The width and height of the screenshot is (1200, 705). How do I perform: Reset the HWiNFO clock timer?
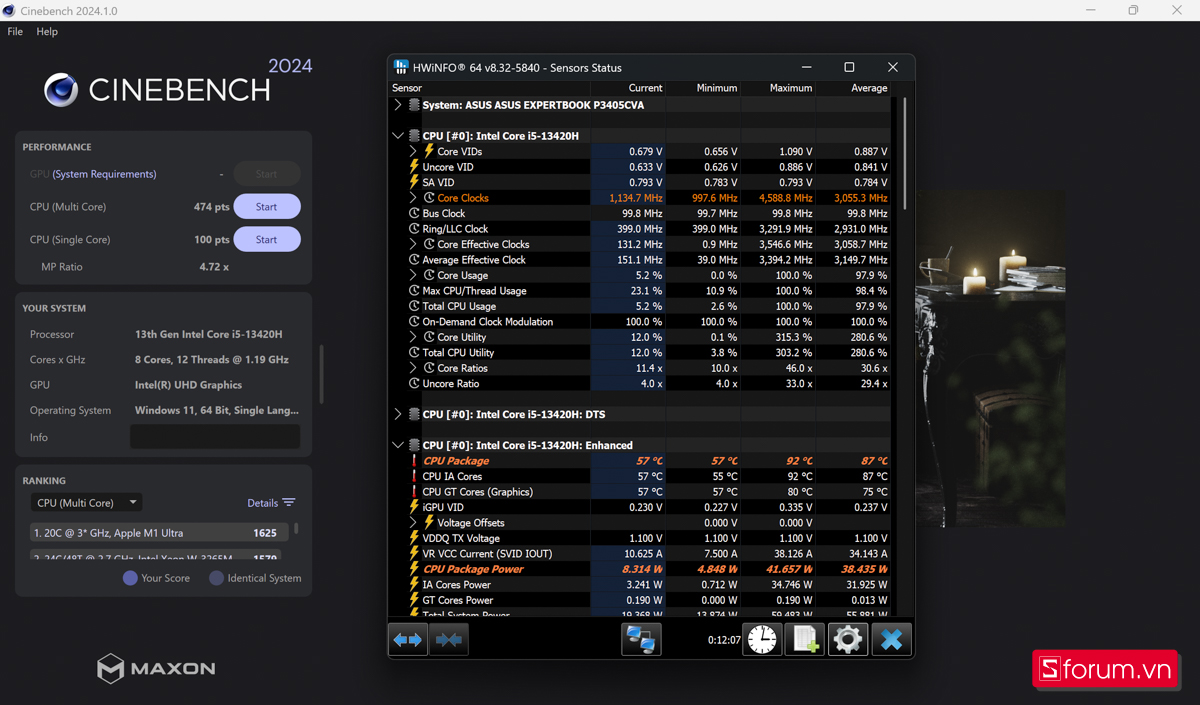(x=762, y=639)
